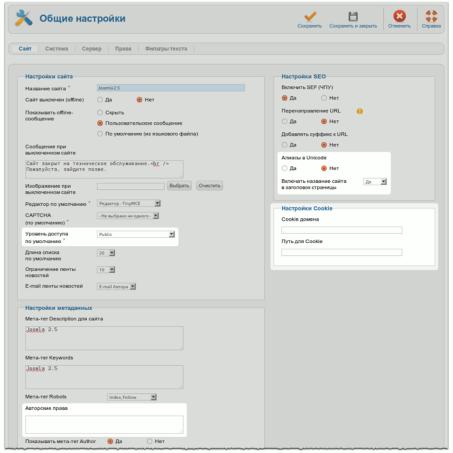453x453 pixels.
Task: Open the Уровень доступа по умолчанию dropdown
Action: tap(136, 235)
